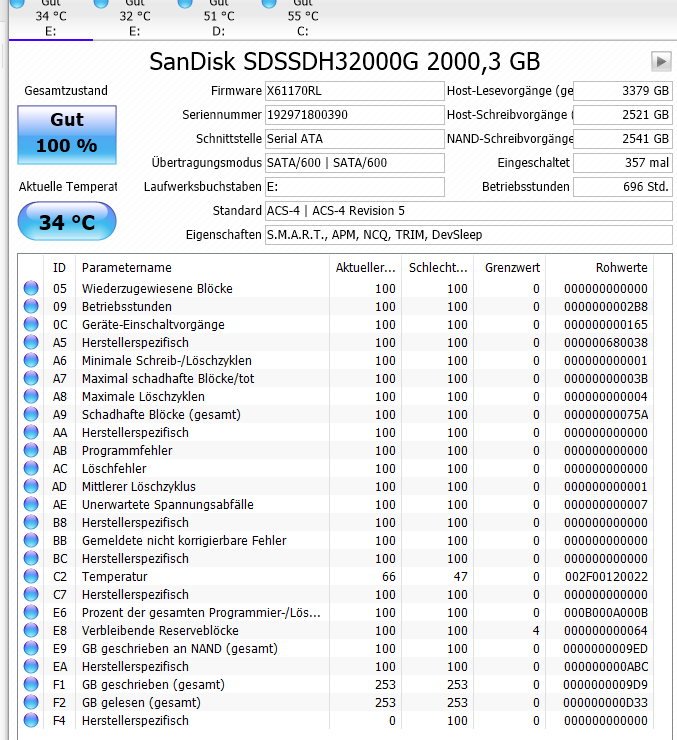Click raw value 000000000D33

(606, 703)
